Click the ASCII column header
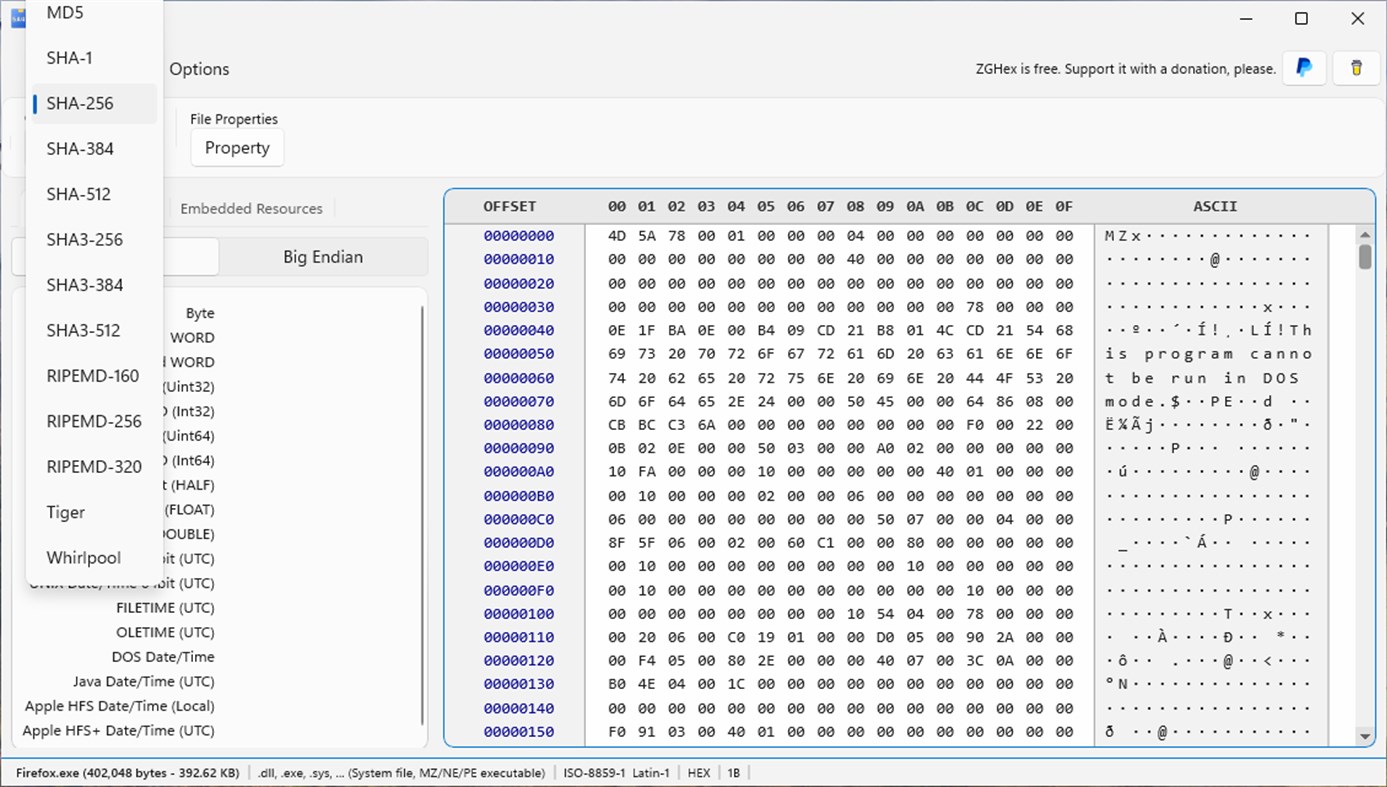 click(x=1215, y=206)
